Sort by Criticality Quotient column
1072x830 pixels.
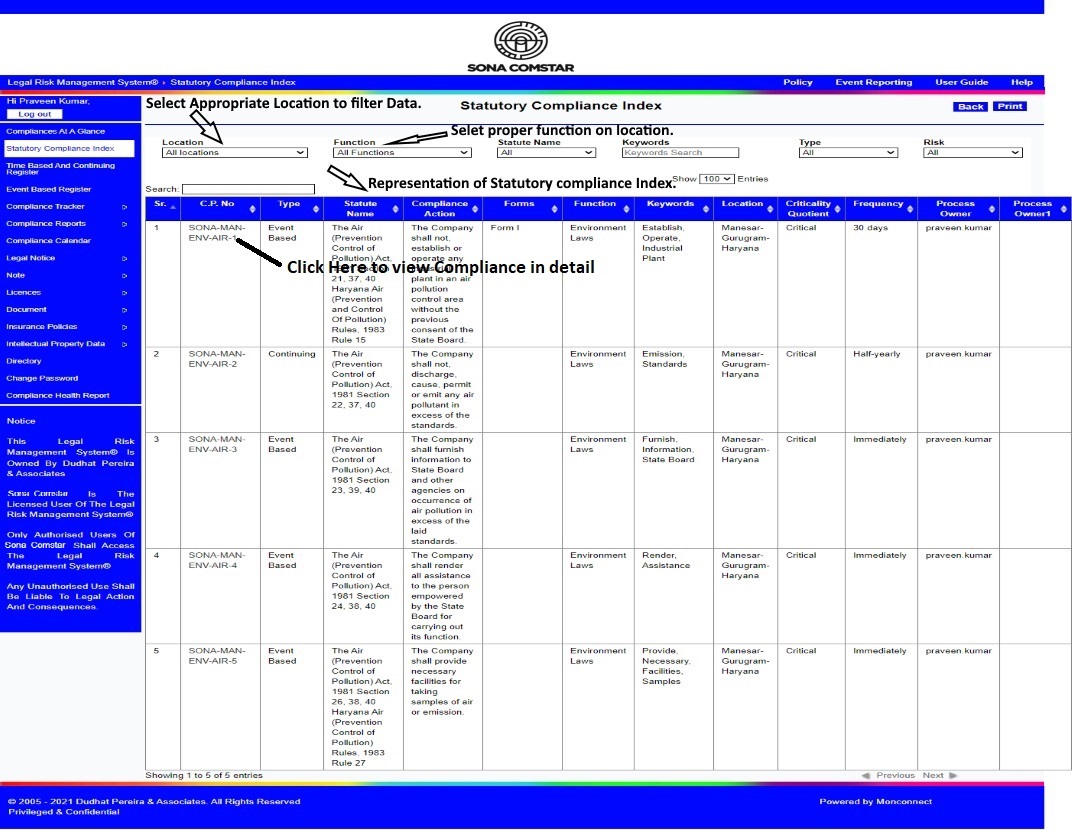[808, 208]
